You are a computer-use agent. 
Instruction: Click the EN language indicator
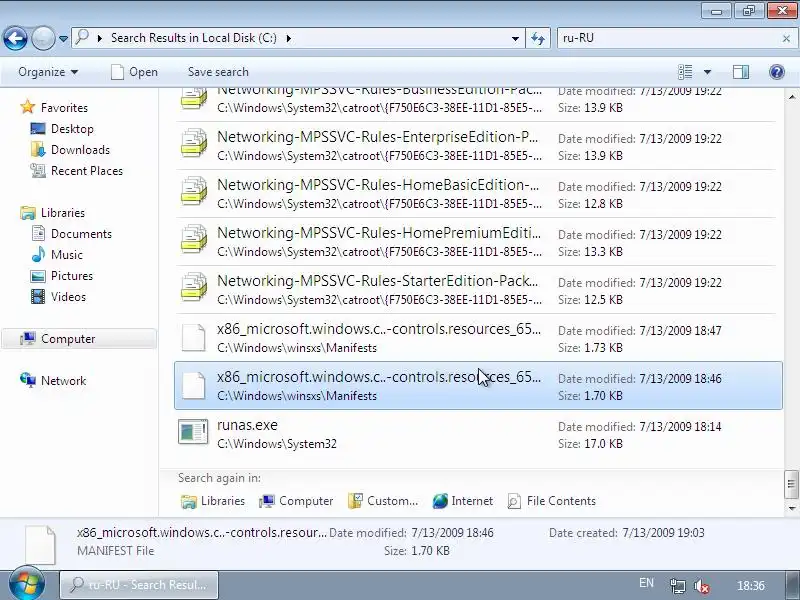click(646, 583)
